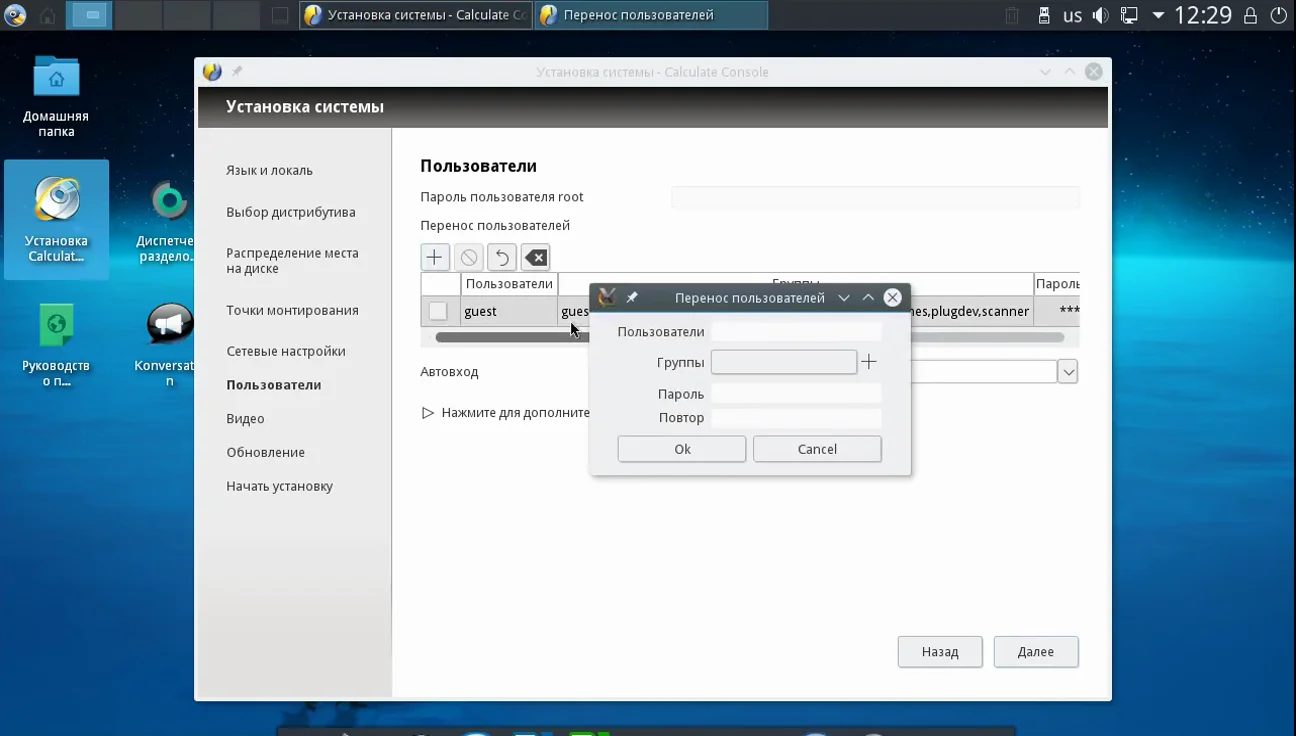Image resolution: width=1296 pixels, height=736 pixels.
Task: Go to the 'Видео' step
Action: (245, 419)
